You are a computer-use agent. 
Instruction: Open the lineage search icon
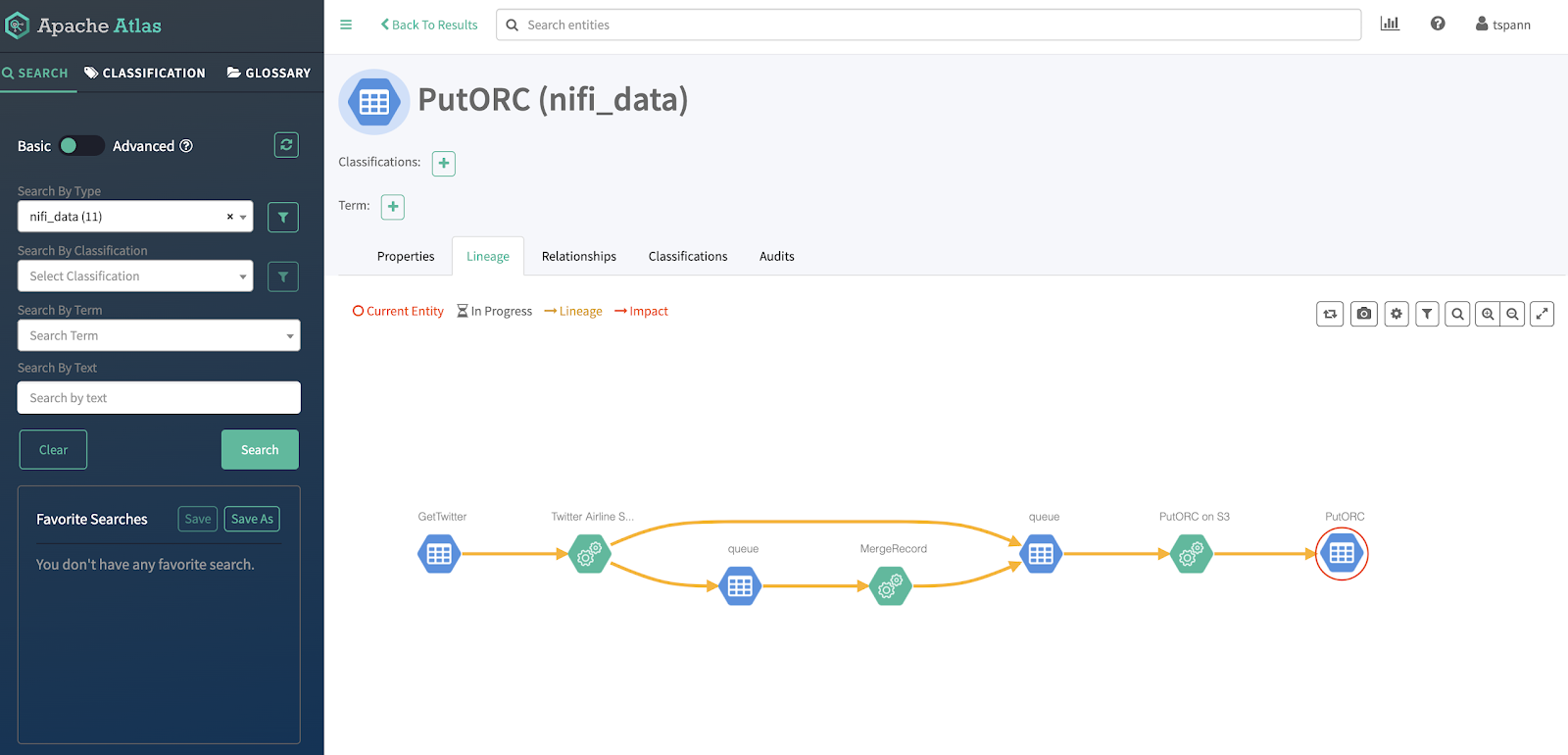coord(1457,314)
